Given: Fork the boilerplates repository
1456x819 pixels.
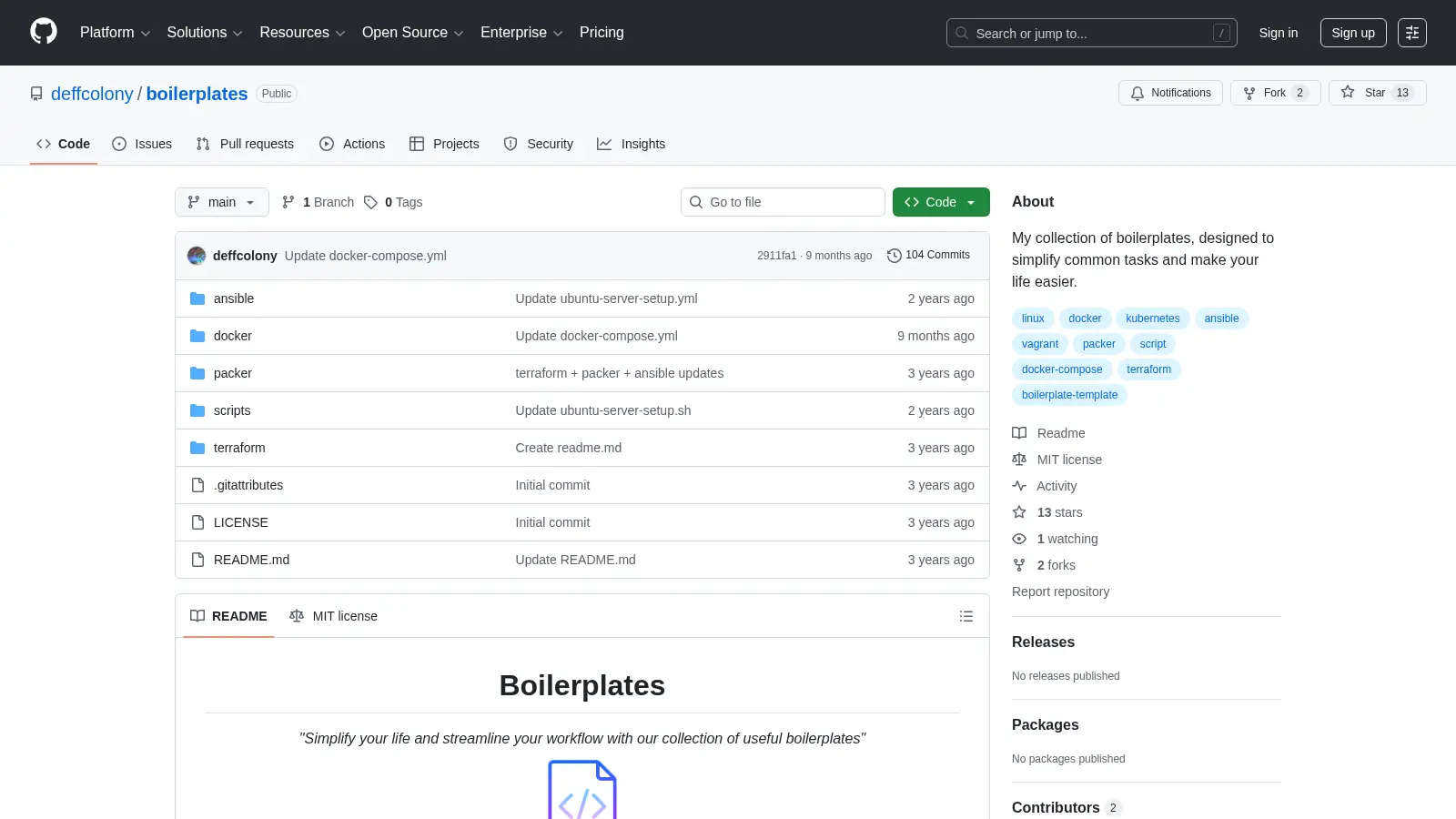Looking at the screenshot, I should pyautogui.click(x=1275, y=93).
